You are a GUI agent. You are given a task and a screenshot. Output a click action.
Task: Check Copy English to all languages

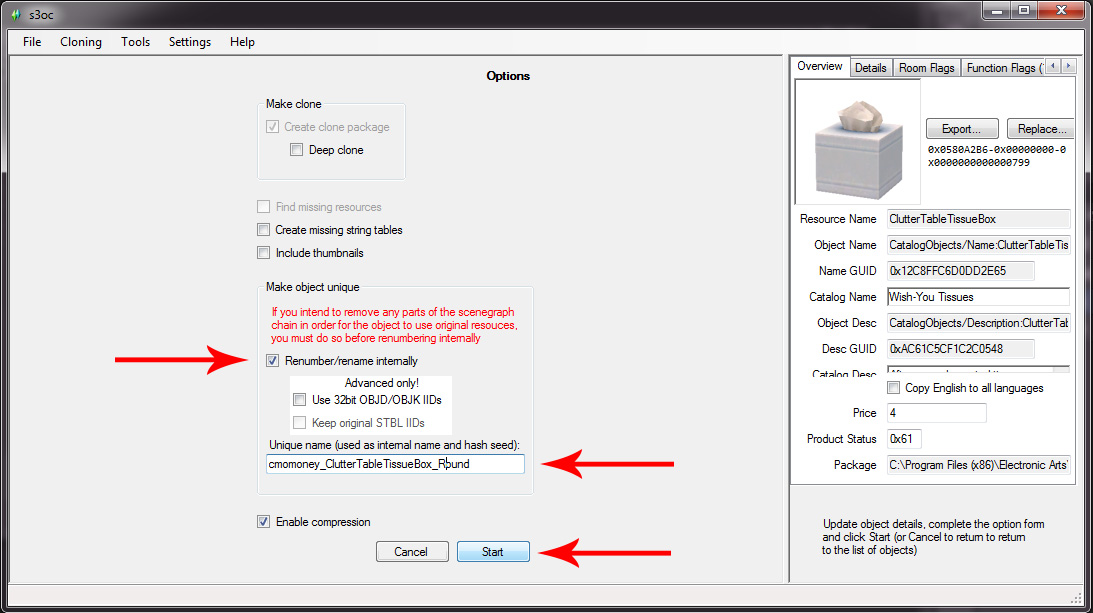tap(894, 388)
